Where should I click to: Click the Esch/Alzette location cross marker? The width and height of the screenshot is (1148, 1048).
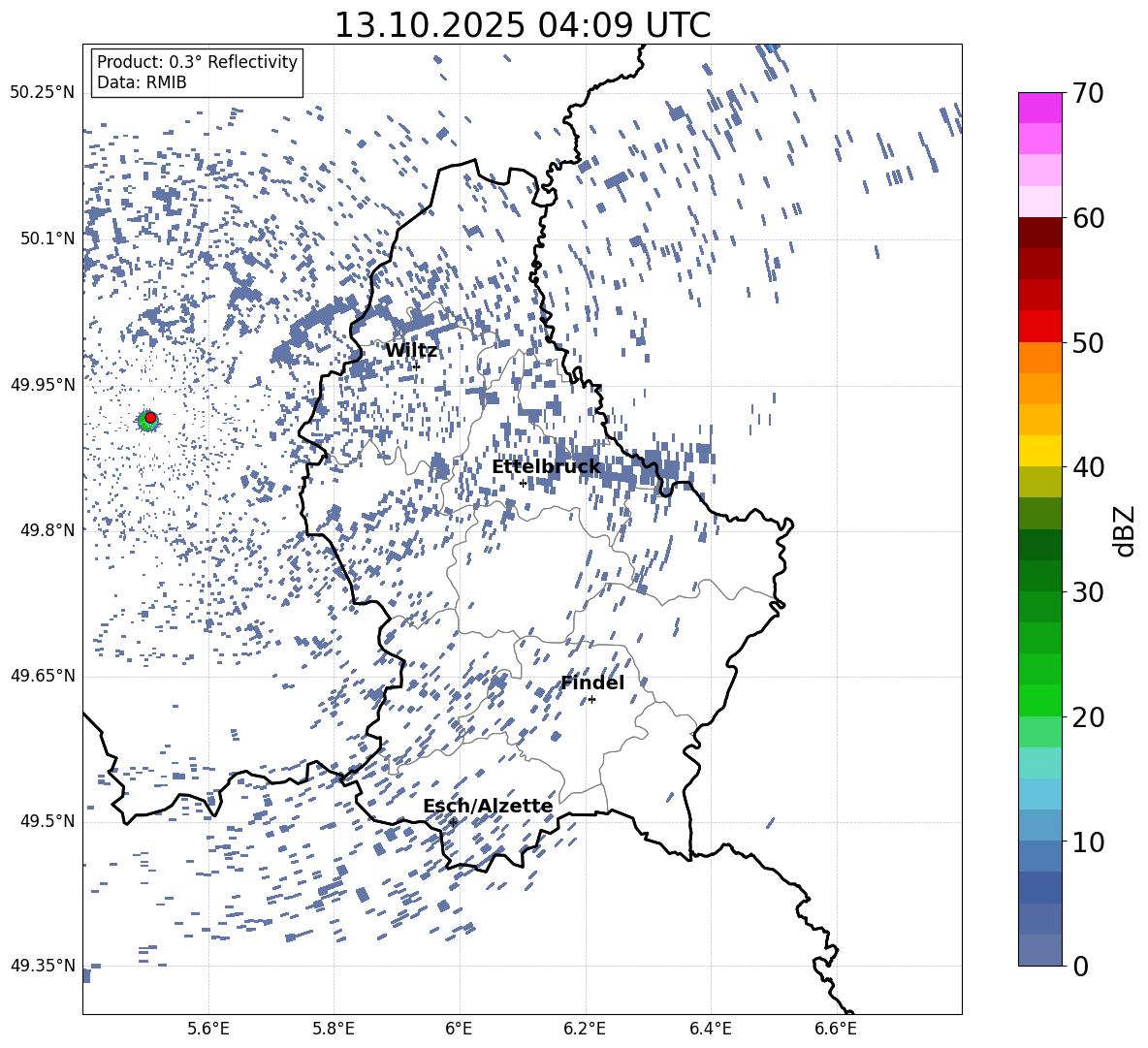click(453, 822)
